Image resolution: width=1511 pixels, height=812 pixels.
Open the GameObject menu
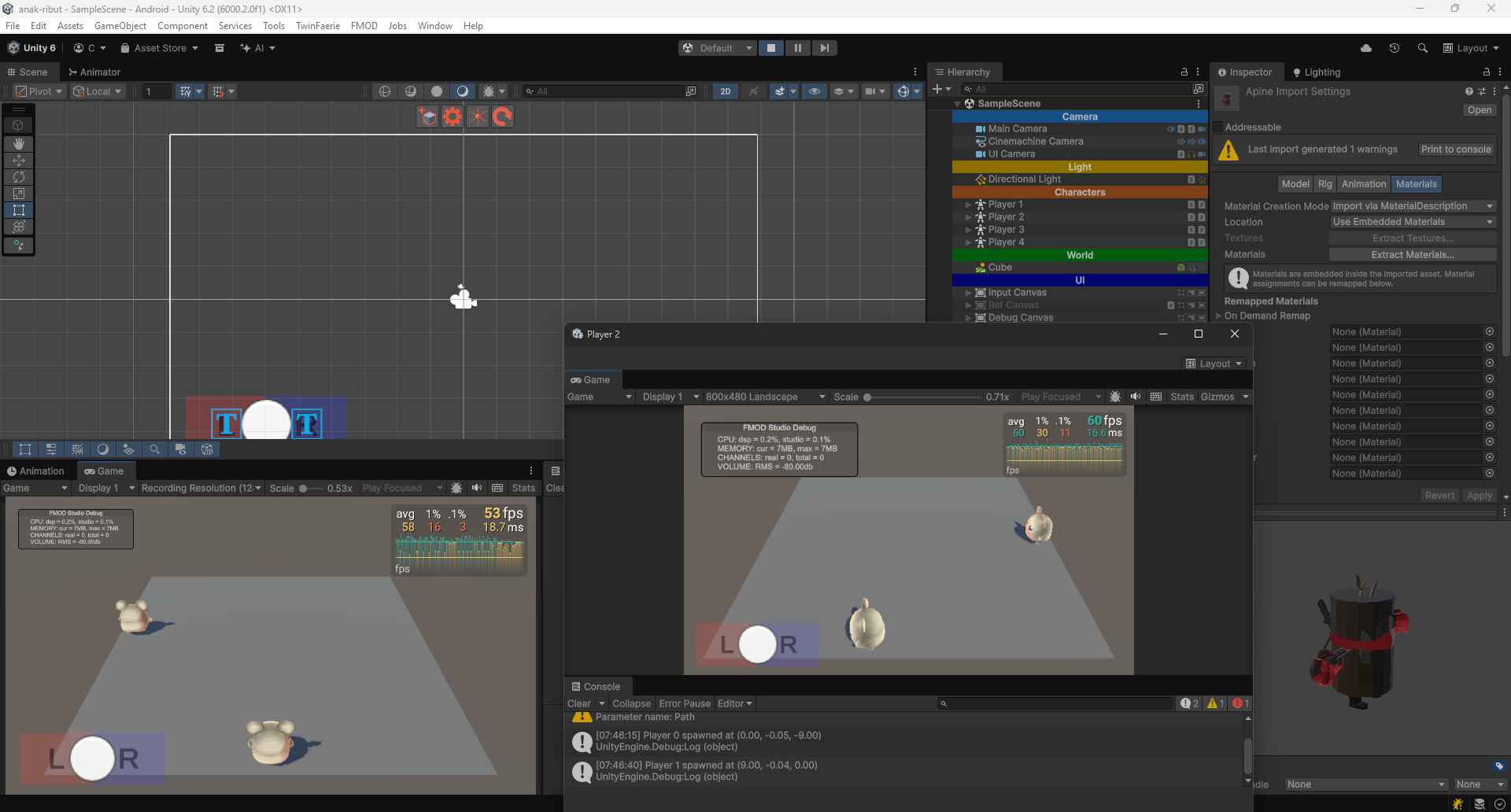tap(120, 26)
